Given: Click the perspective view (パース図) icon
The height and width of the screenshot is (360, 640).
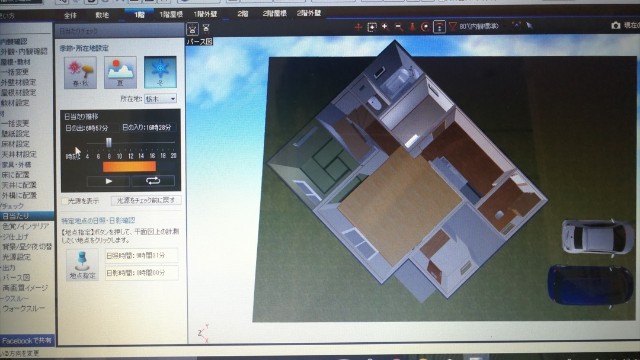Looking at the screenshot, I should point(192,29).
